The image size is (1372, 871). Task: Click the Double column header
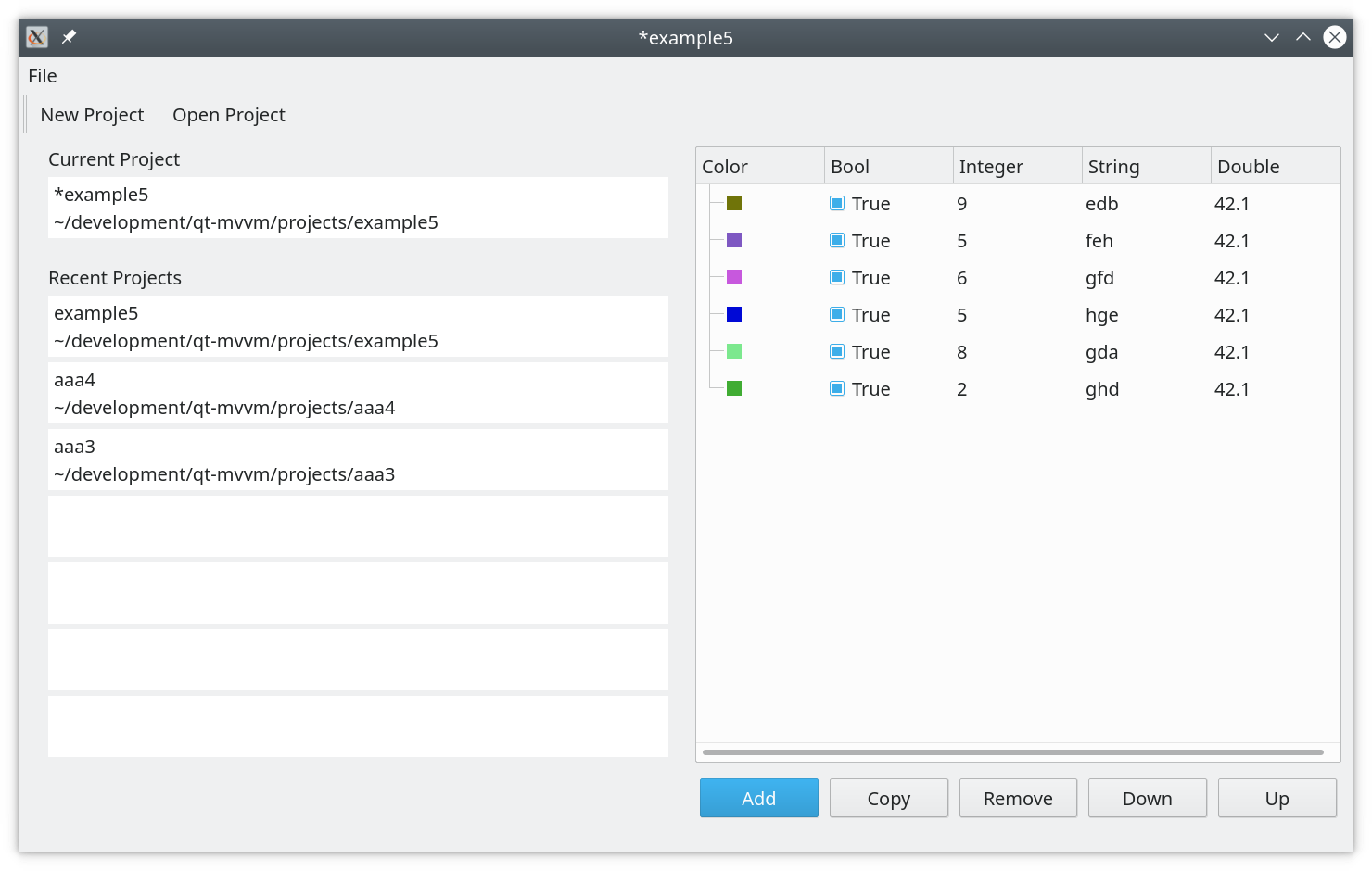[x=1276, y=167]
